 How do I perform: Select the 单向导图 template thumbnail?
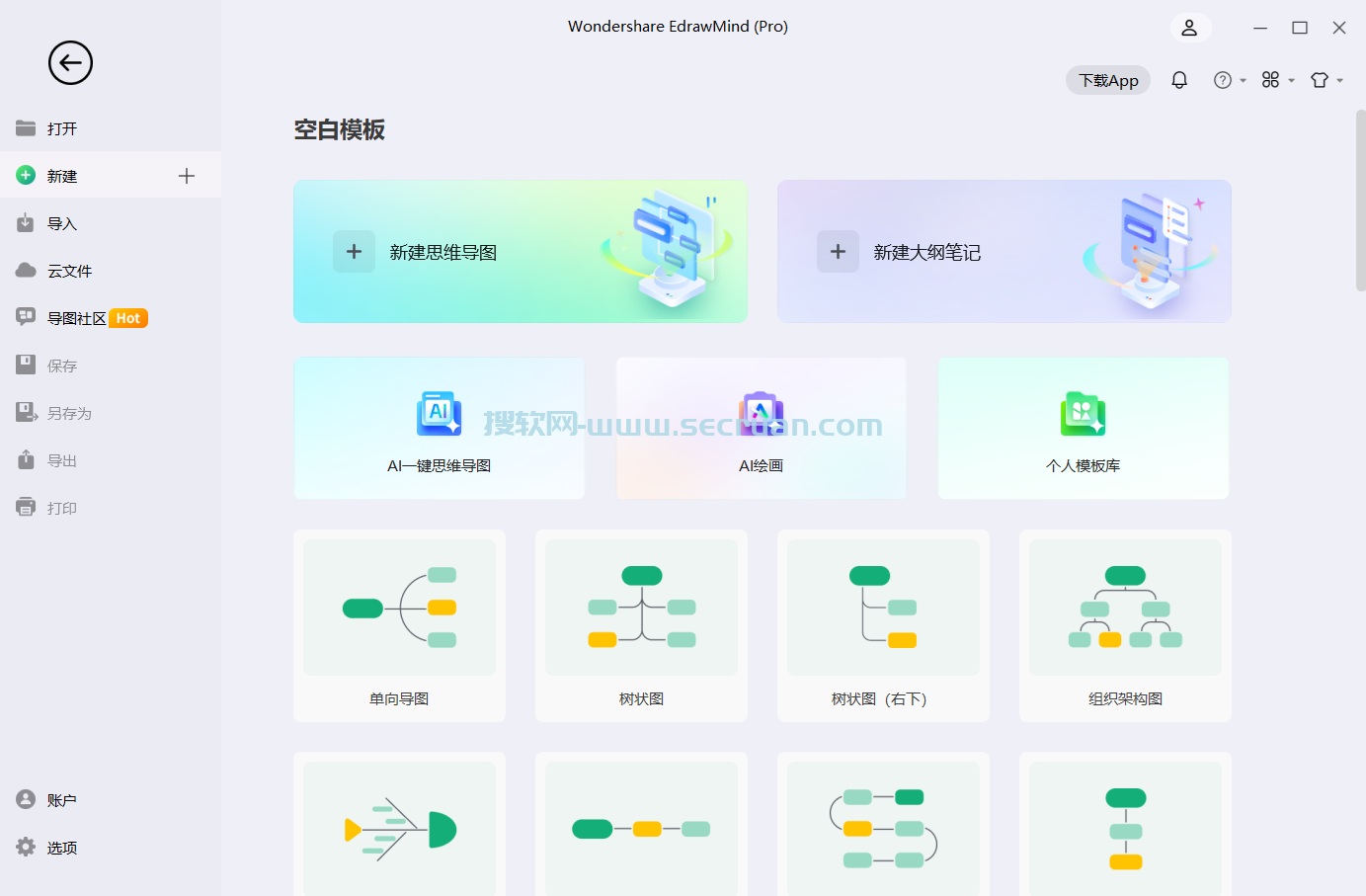tap(399, 608)
